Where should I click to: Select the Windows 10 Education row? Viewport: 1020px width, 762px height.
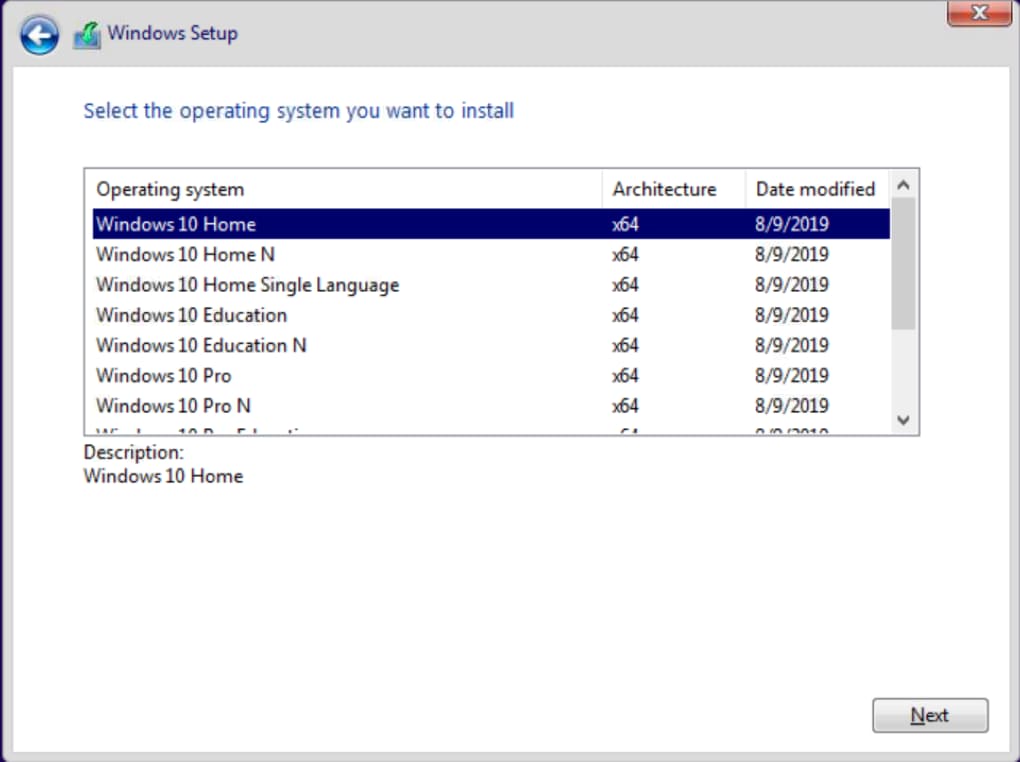(x=191, y=315)
